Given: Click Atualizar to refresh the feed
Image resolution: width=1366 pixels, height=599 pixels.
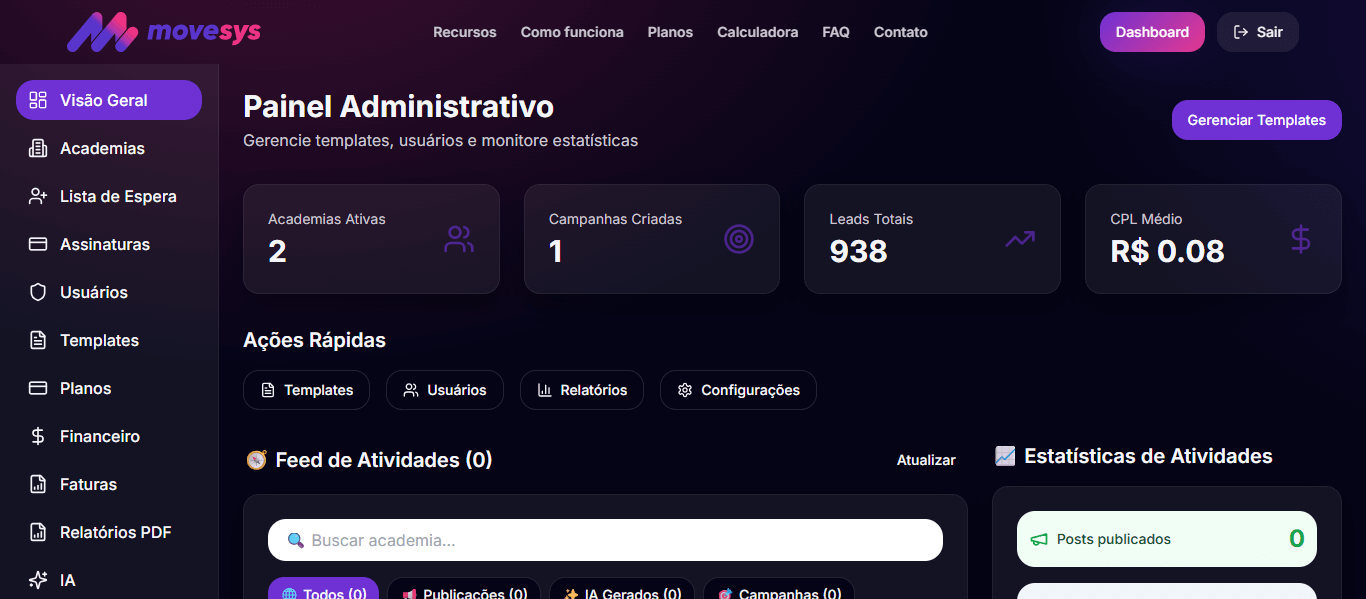Looking at the screenshot, I should (x=926, y=460).
